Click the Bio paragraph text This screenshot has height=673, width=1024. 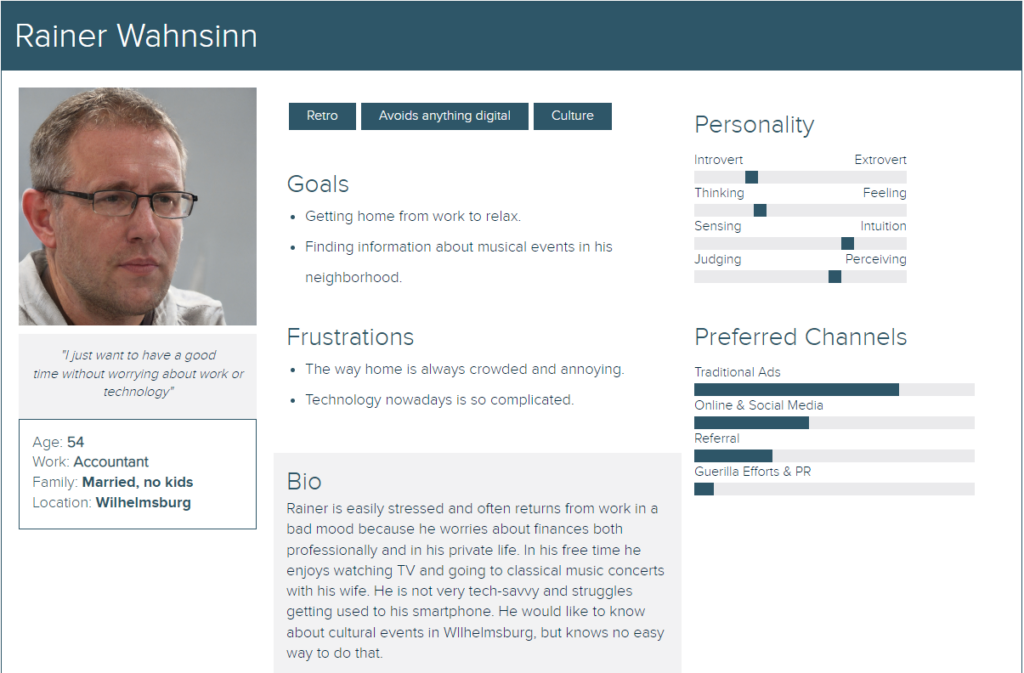click(475, 580)
